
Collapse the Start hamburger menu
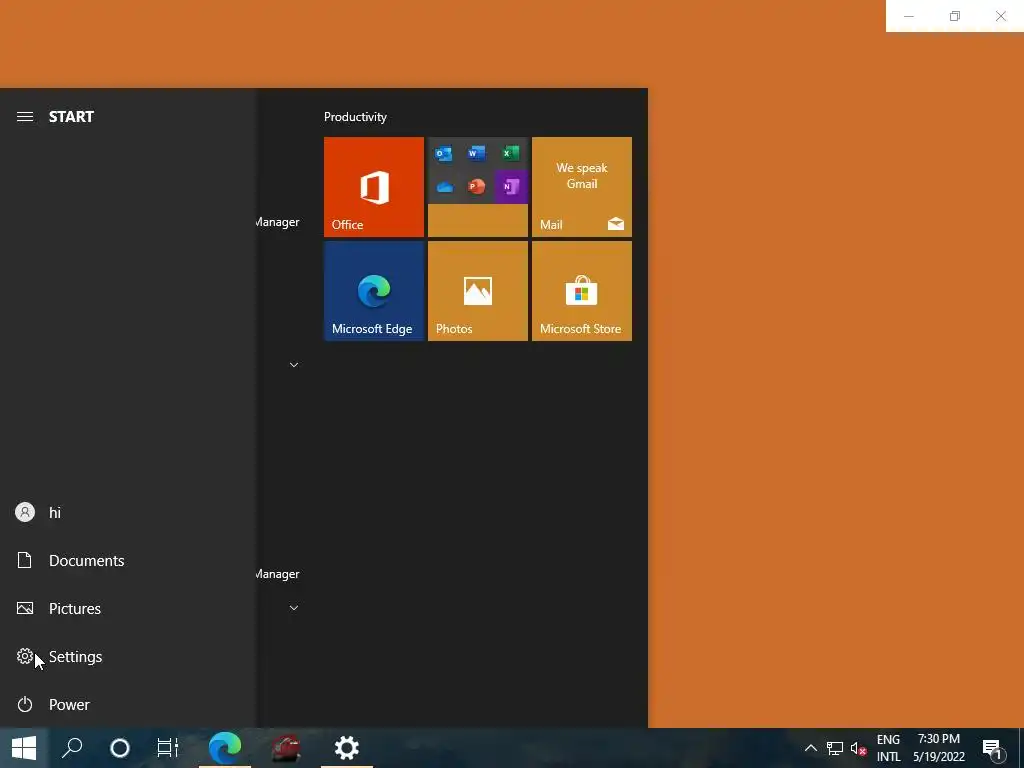(x=25, y=117)
